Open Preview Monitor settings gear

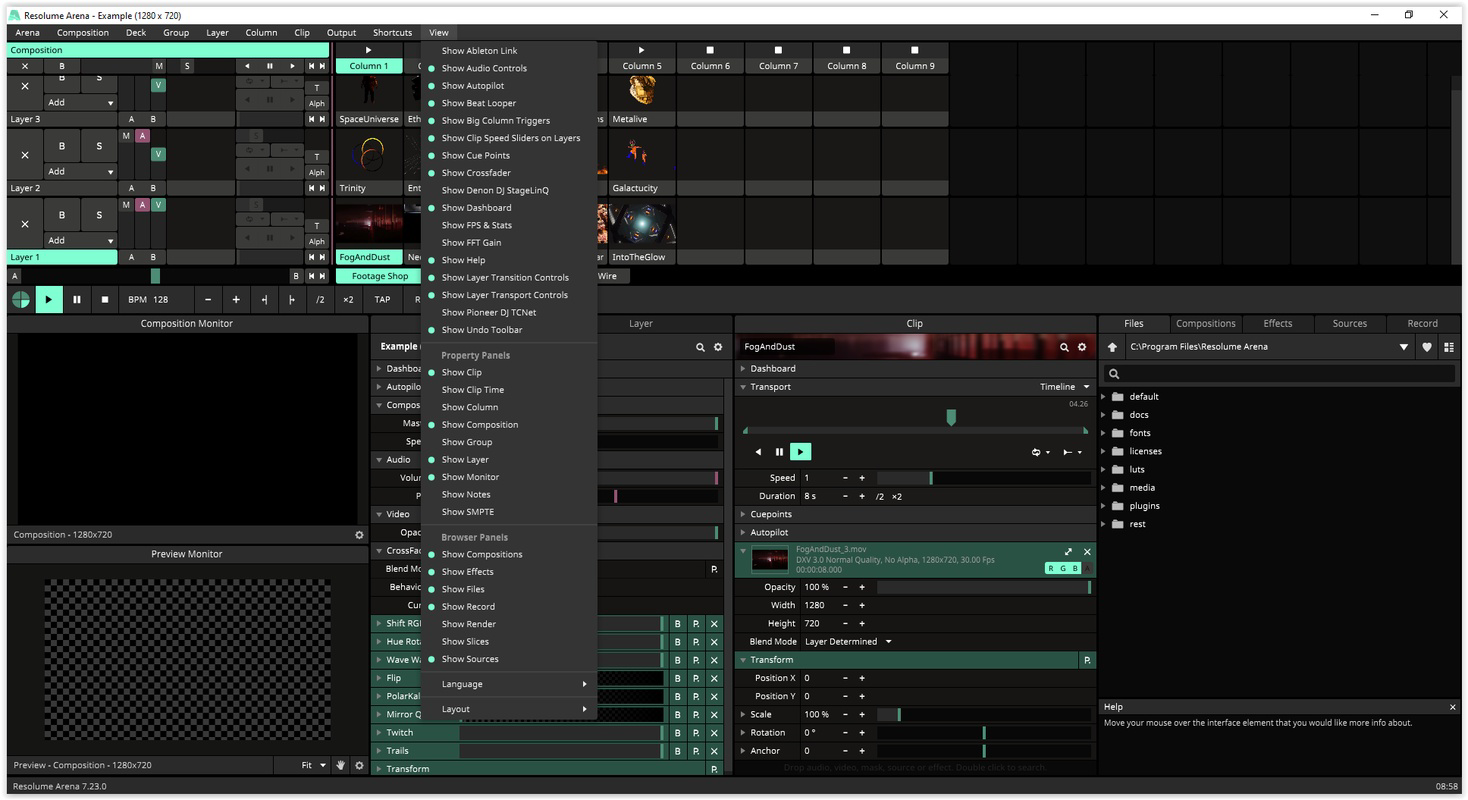tap(359, 765)
